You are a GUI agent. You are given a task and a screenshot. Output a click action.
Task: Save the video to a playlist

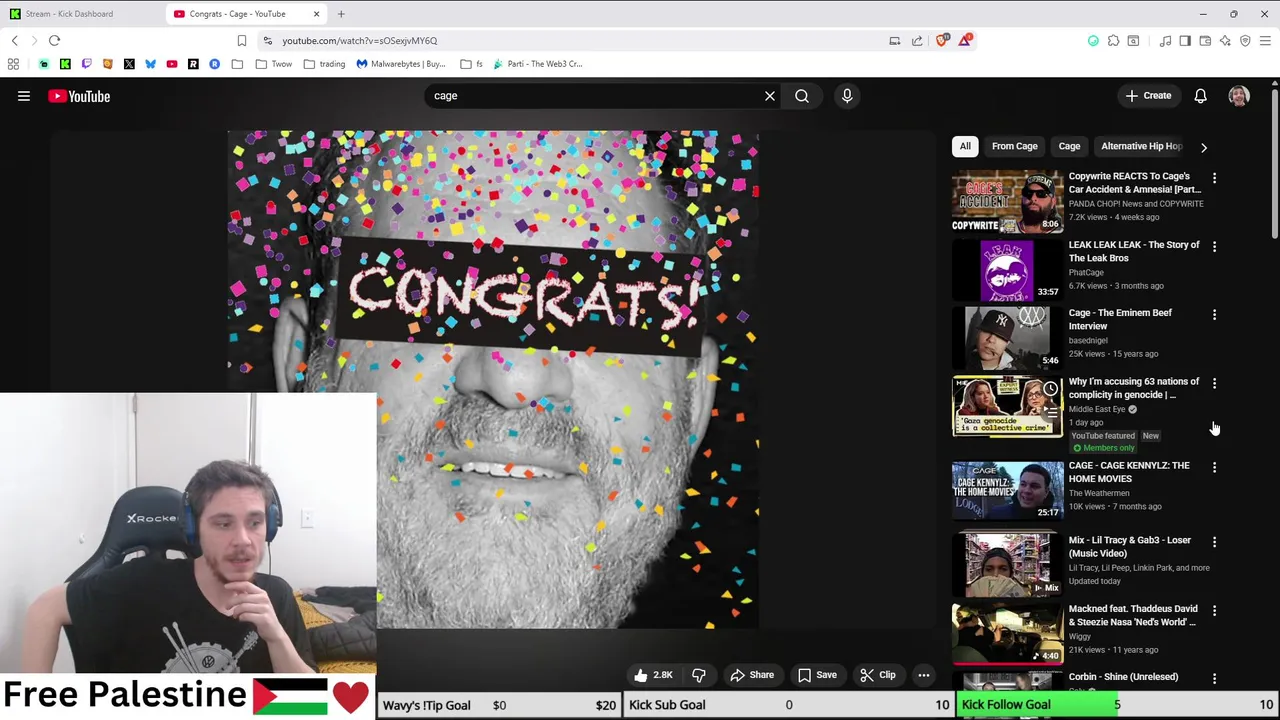pyautogui.click(x=816, y=675)
